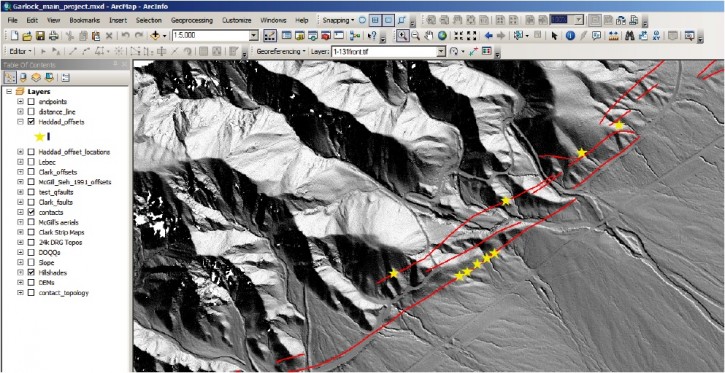Click the Save map document icon
This screenshot has width=725, height=373.
(x=40, y=36)
